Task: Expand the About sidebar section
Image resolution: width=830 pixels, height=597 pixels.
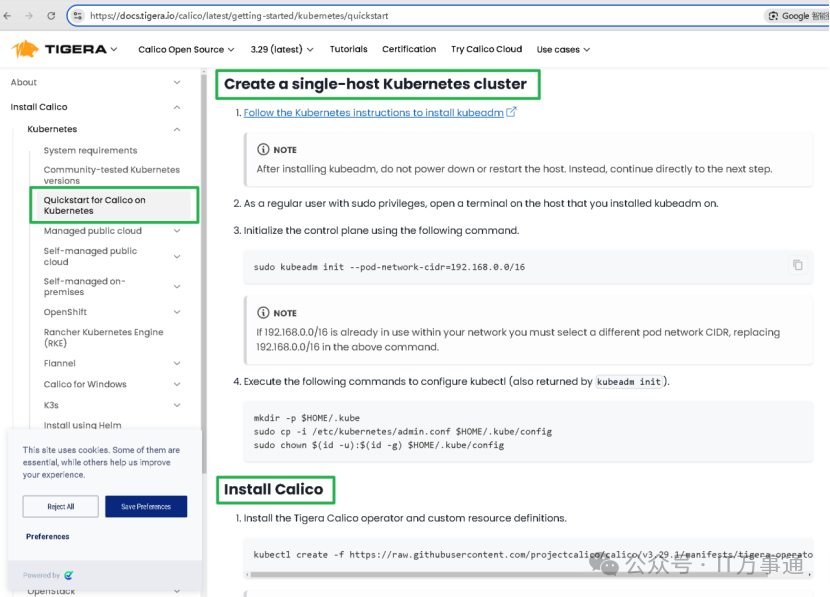Action: pos(177,82)
